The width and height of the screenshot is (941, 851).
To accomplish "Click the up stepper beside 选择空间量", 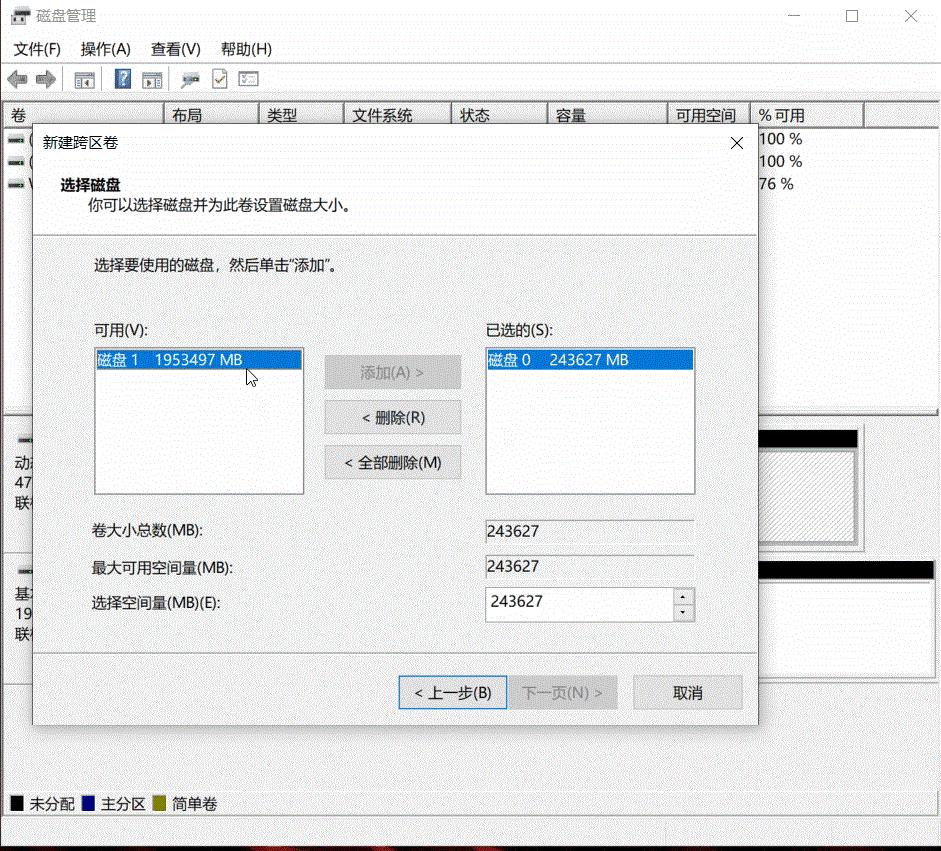I will click(x=684, y=597).
